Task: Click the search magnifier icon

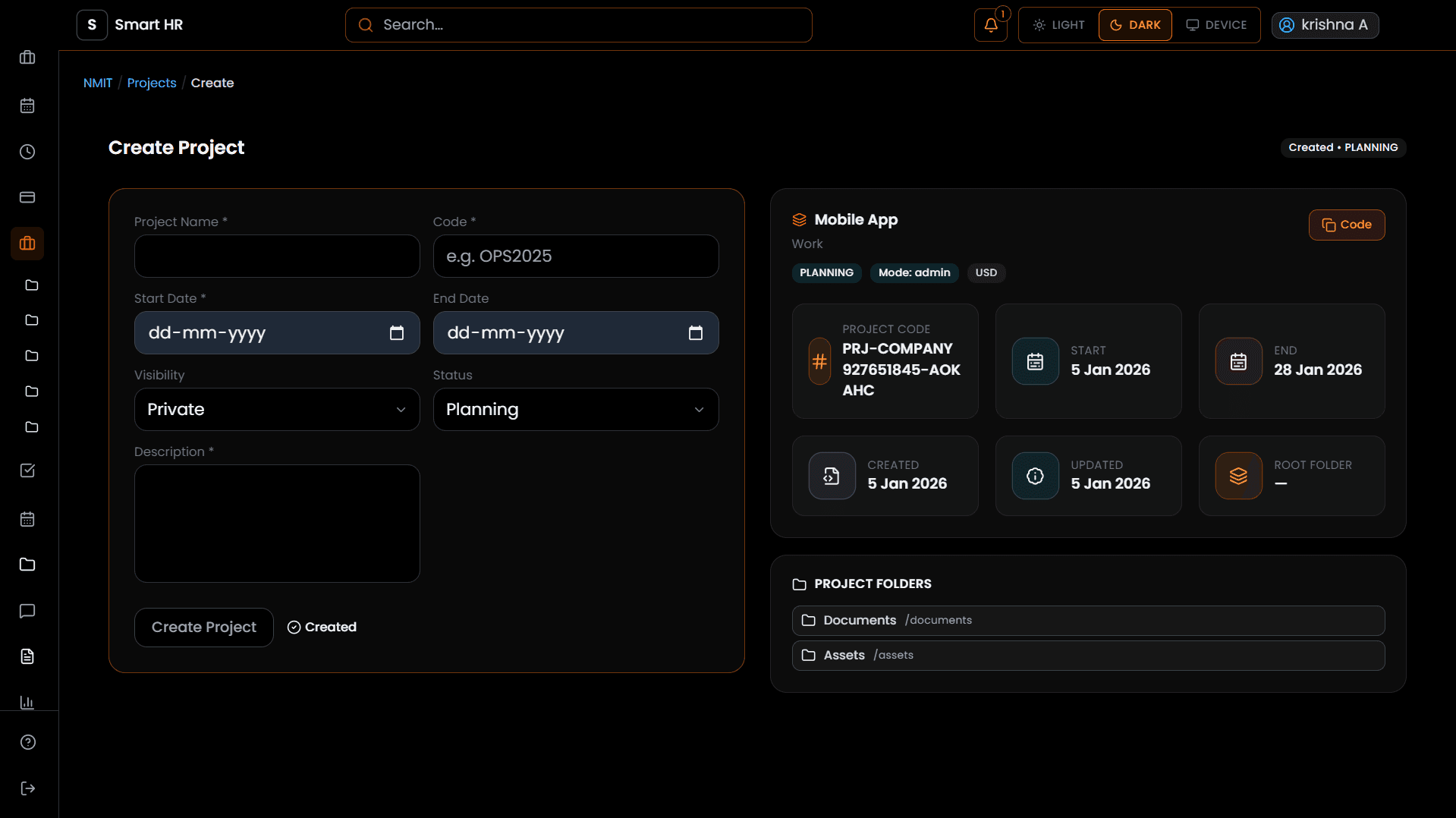Action: coord(366,25)
